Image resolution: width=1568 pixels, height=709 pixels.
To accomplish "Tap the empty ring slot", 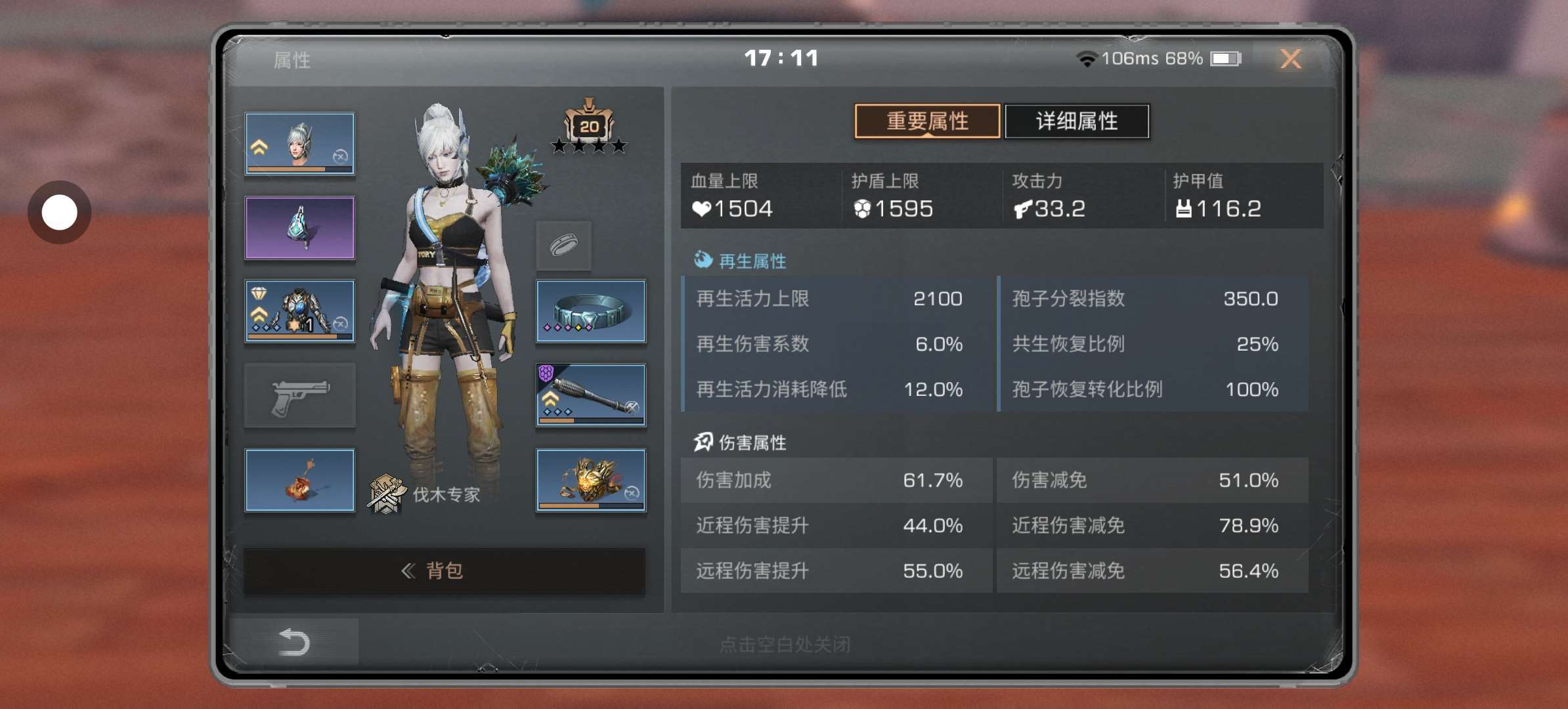I will coord(564,246).
